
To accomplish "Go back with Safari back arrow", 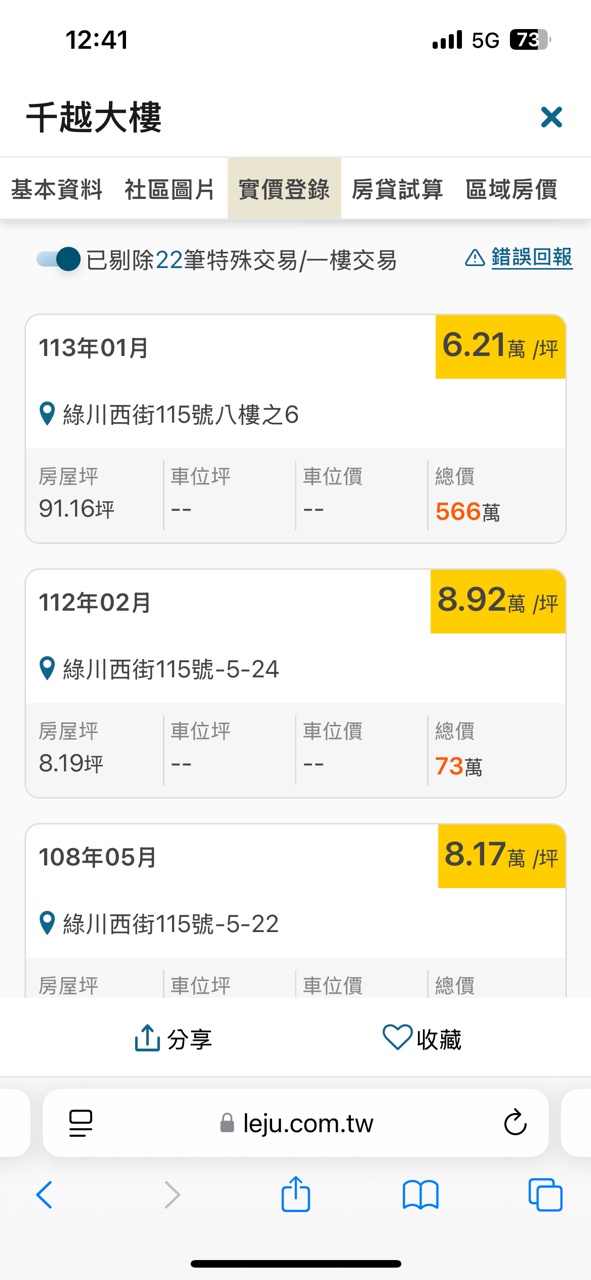I will click(44, 1194).
